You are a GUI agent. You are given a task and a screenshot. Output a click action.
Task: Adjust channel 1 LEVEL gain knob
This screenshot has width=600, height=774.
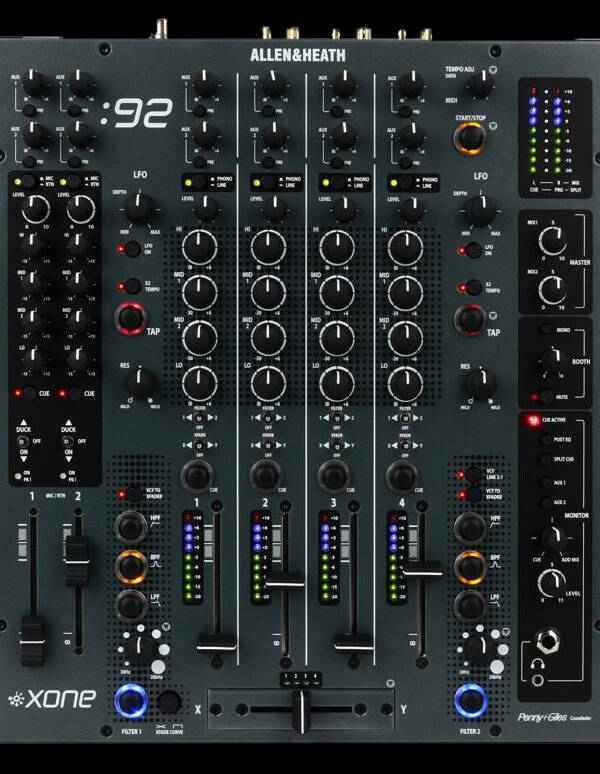[206, 208]
